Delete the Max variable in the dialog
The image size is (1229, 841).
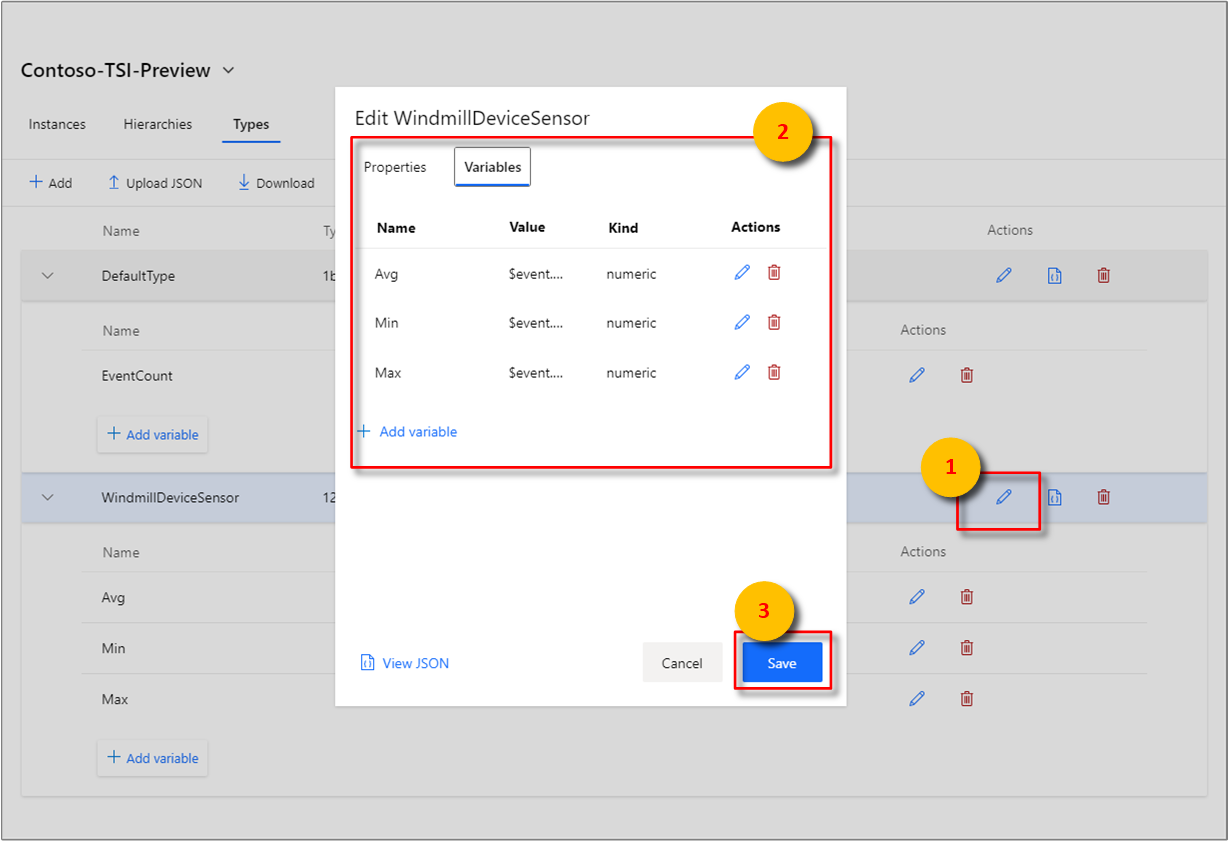774,372
